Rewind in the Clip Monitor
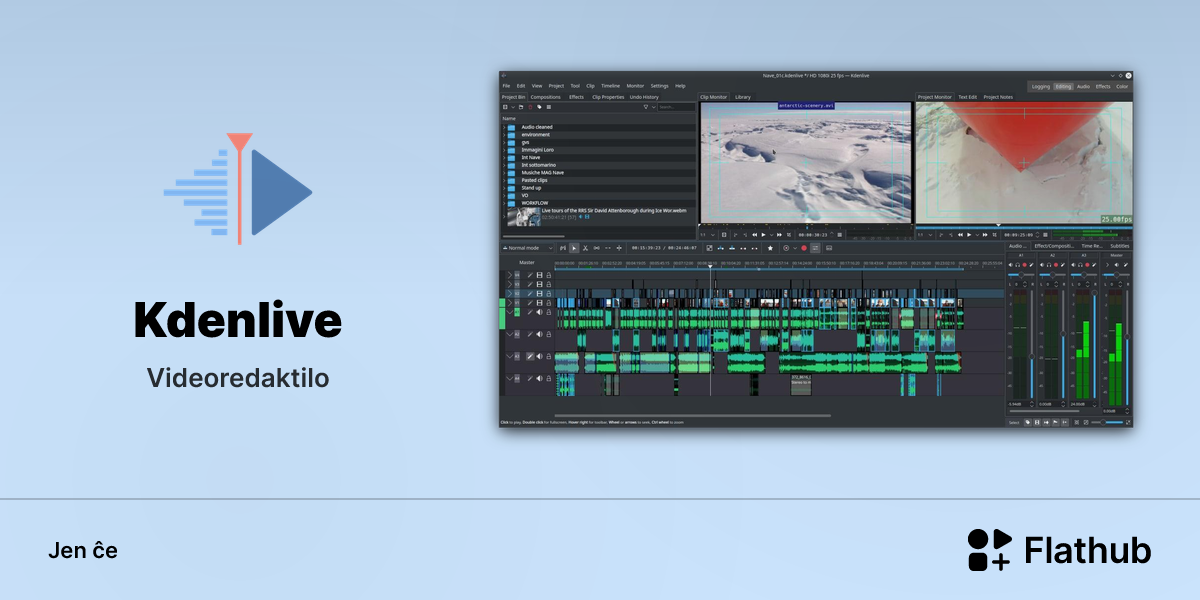Screen dimensions: 1200x600 pos(755,235)
